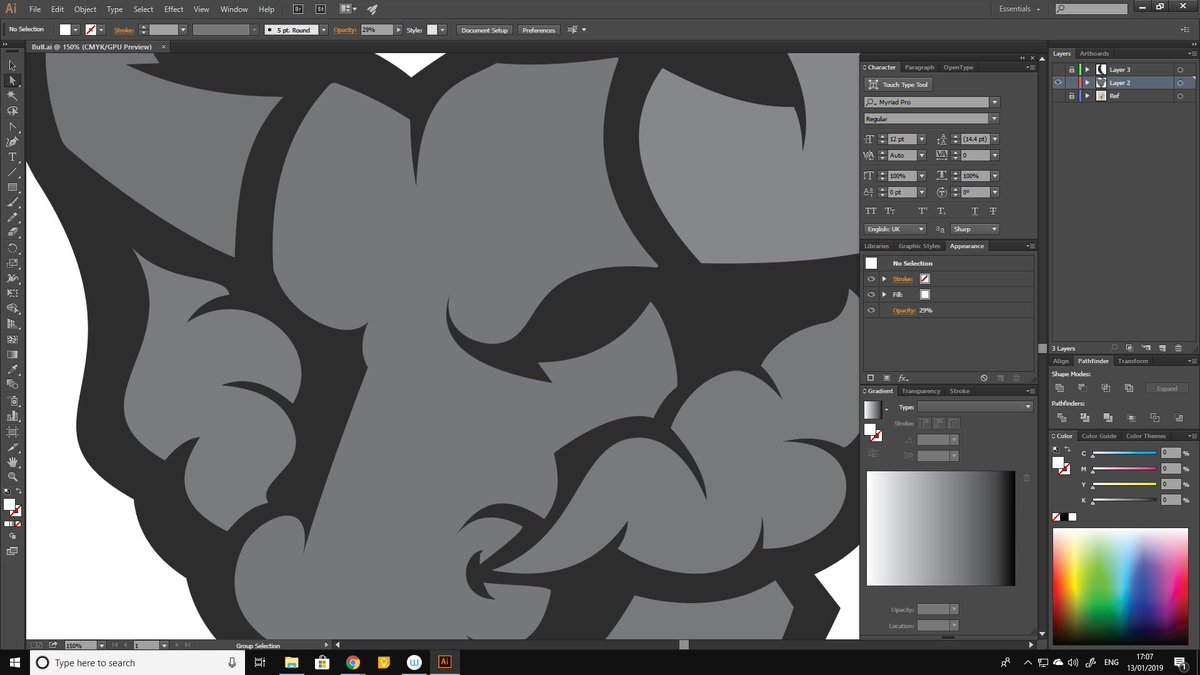Expand Stroke attribute in Appearance panel

coord(884,279)
